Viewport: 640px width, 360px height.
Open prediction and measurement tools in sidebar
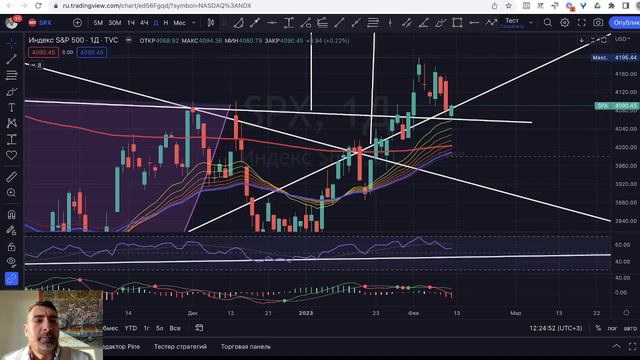11,140
